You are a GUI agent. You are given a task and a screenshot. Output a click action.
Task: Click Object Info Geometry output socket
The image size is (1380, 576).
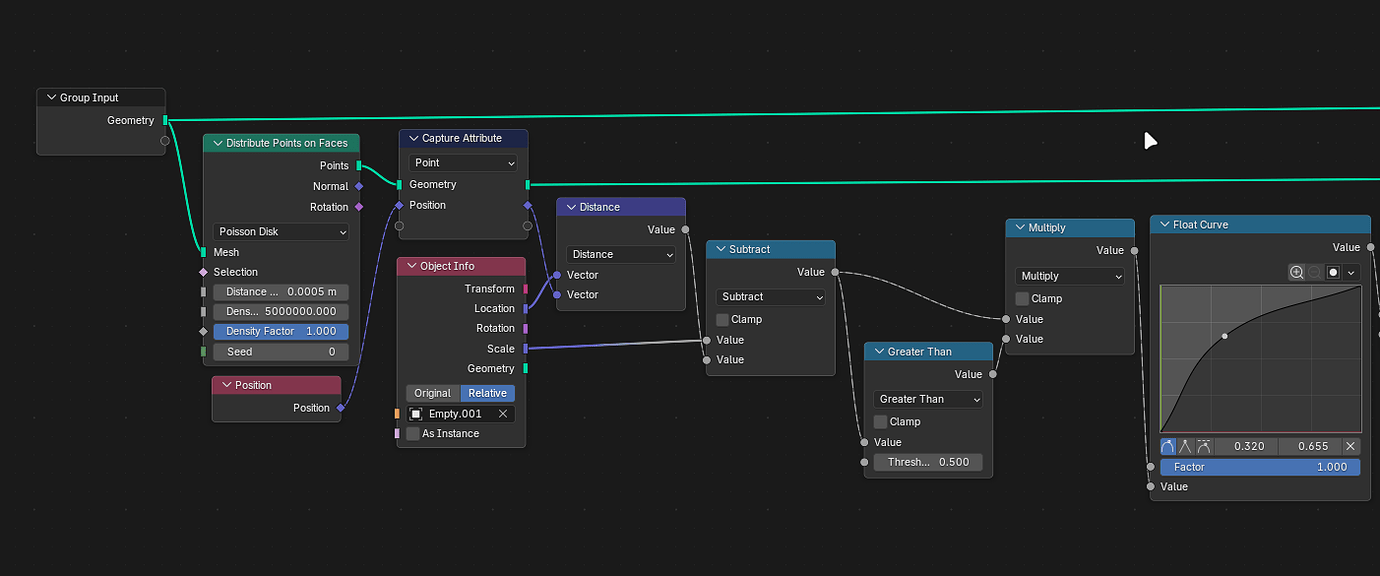click(526, 369)
